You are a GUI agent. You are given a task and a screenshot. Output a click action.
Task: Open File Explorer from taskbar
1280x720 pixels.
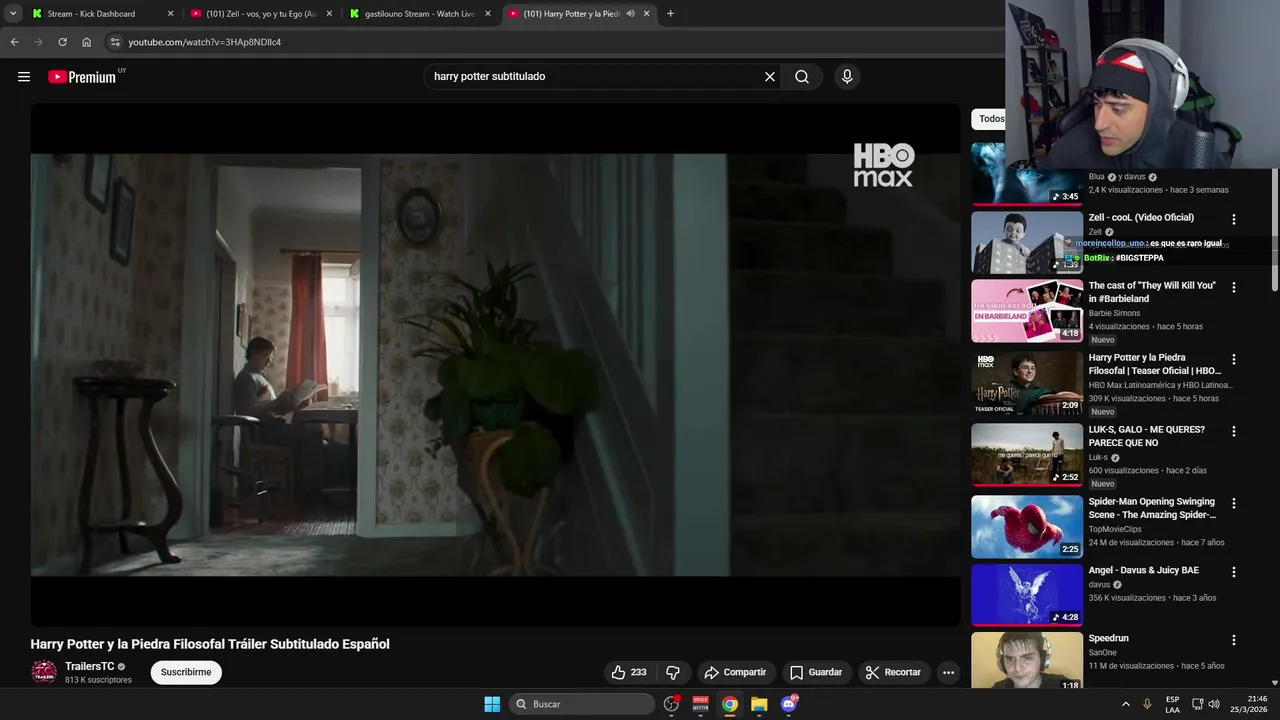[759, 704]
